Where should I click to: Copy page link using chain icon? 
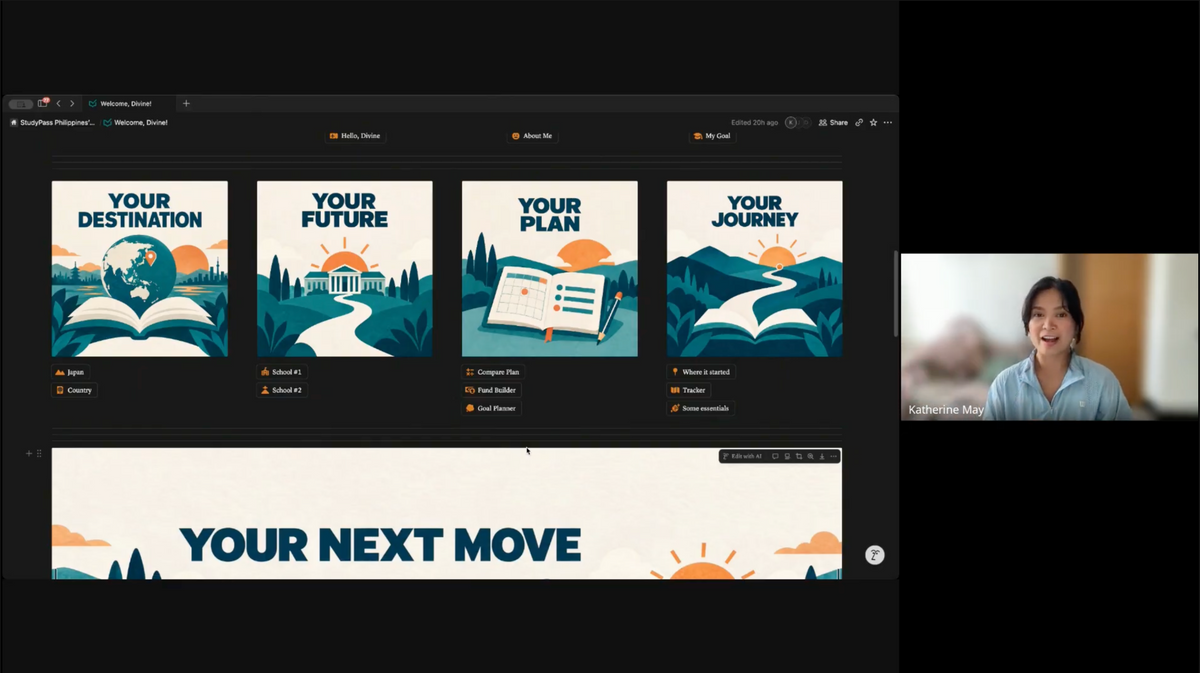pos(859,122)
